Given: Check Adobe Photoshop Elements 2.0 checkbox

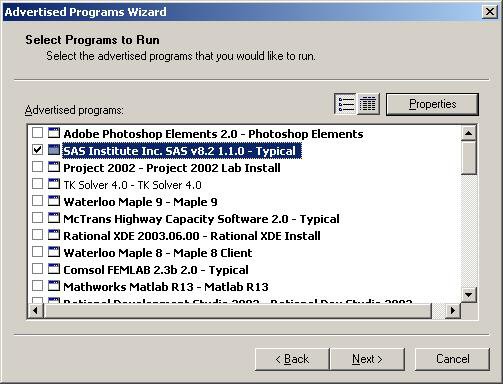Looking at the screenshot, I should pyautogui.click(x=37, y=133).
